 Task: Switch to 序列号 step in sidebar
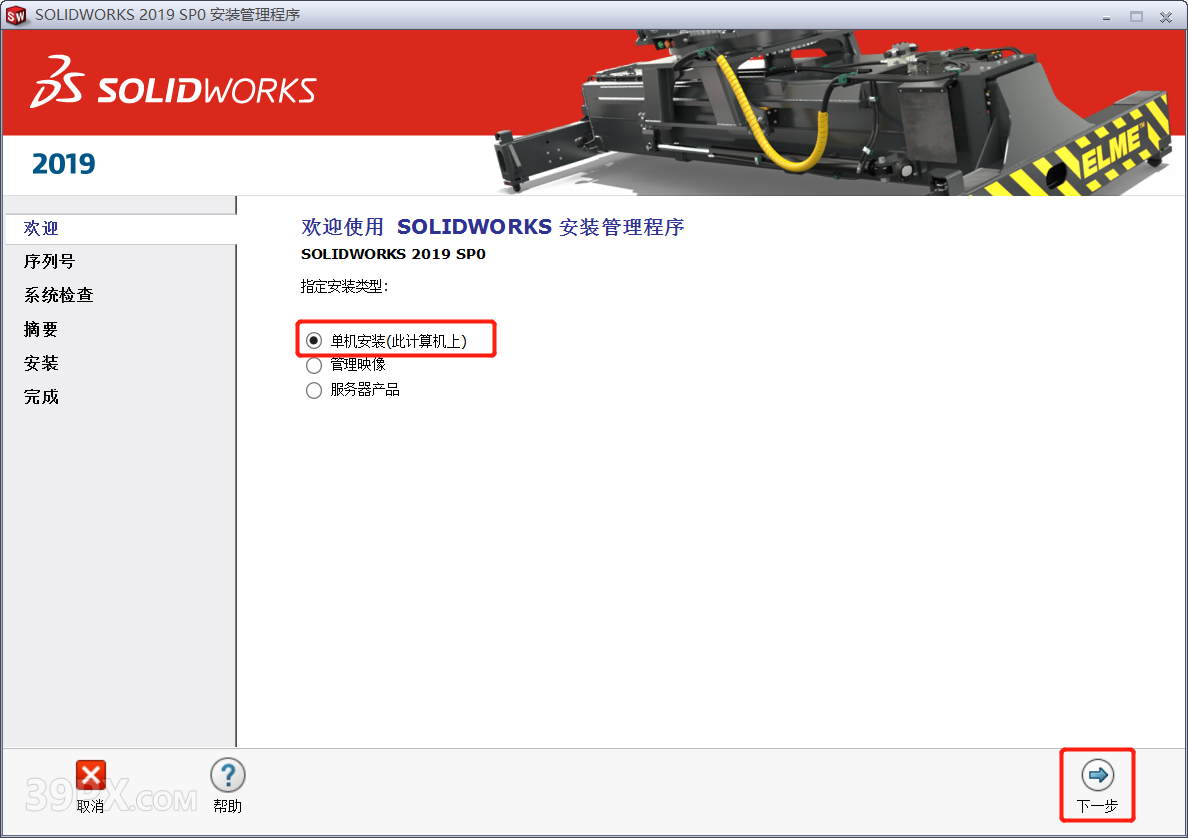tap(49, 262)
